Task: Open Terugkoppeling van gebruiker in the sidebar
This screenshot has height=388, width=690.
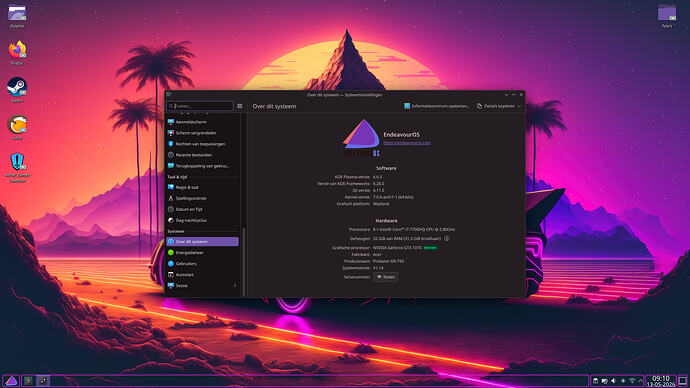Action: (202, 166)
